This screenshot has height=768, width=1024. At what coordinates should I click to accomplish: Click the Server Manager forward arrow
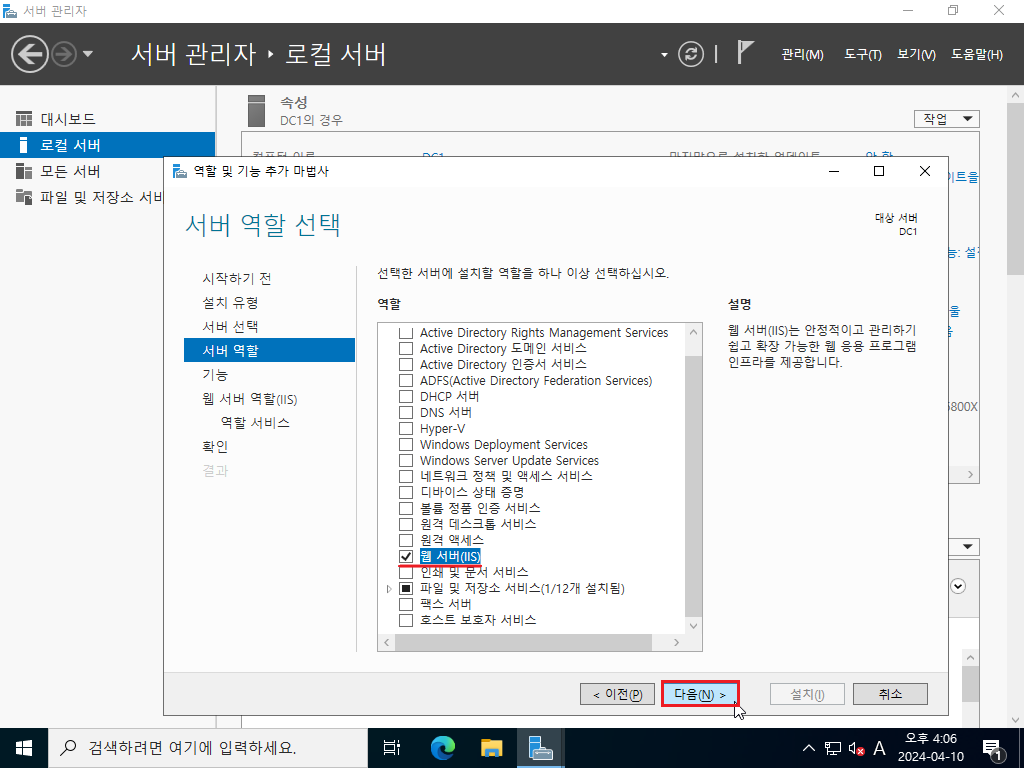(64, 54)
